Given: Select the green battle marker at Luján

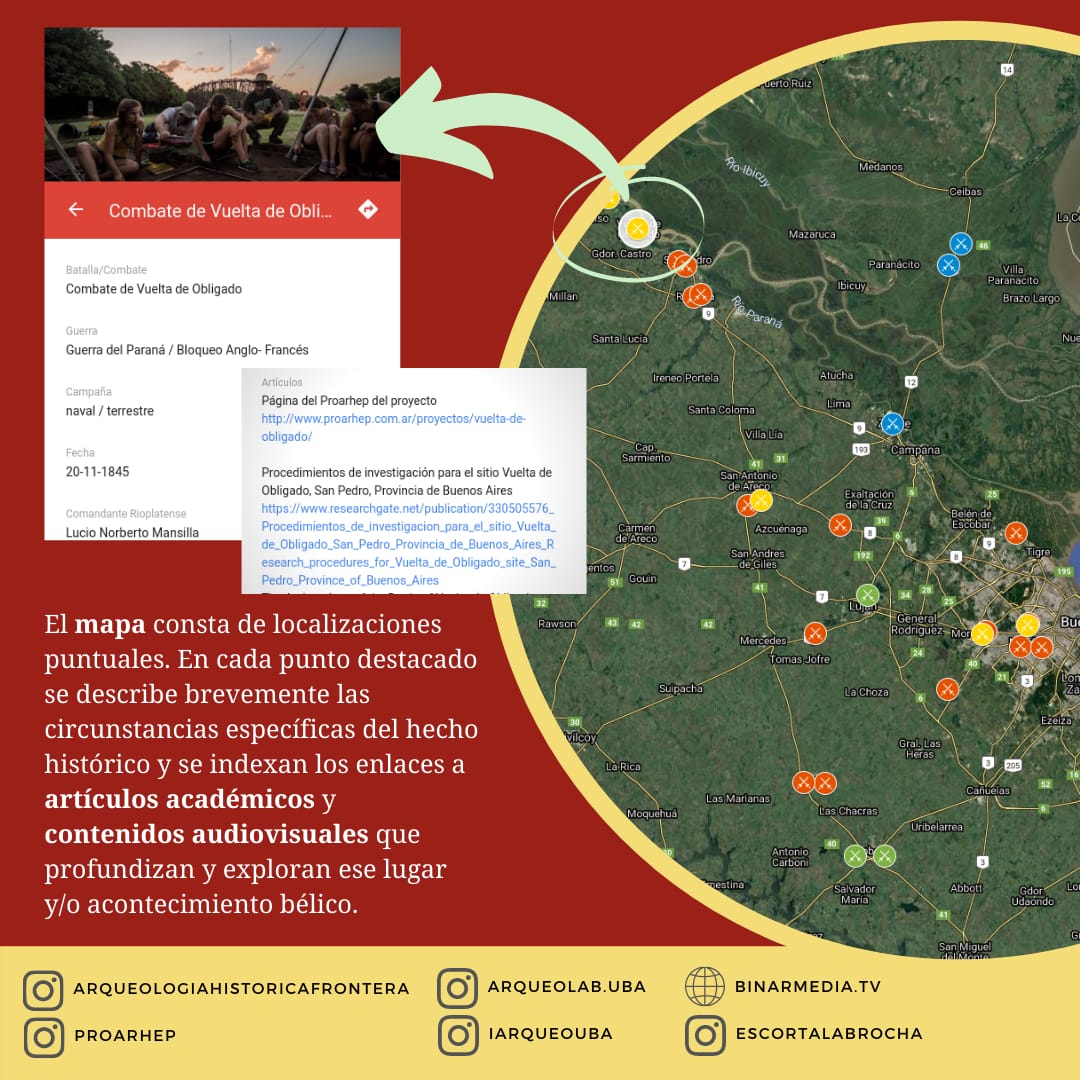Looking at the screenshot, I should pos(867,595).
